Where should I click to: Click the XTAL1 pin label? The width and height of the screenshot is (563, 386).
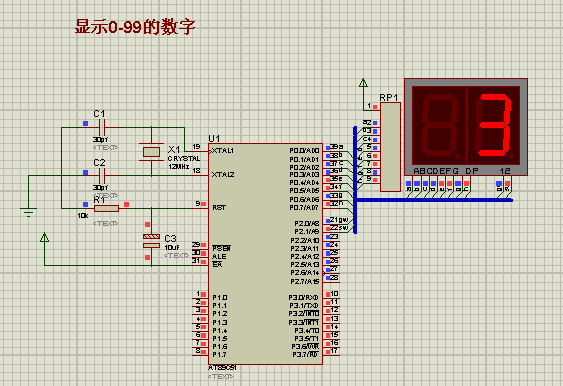(x=223, y=150)
